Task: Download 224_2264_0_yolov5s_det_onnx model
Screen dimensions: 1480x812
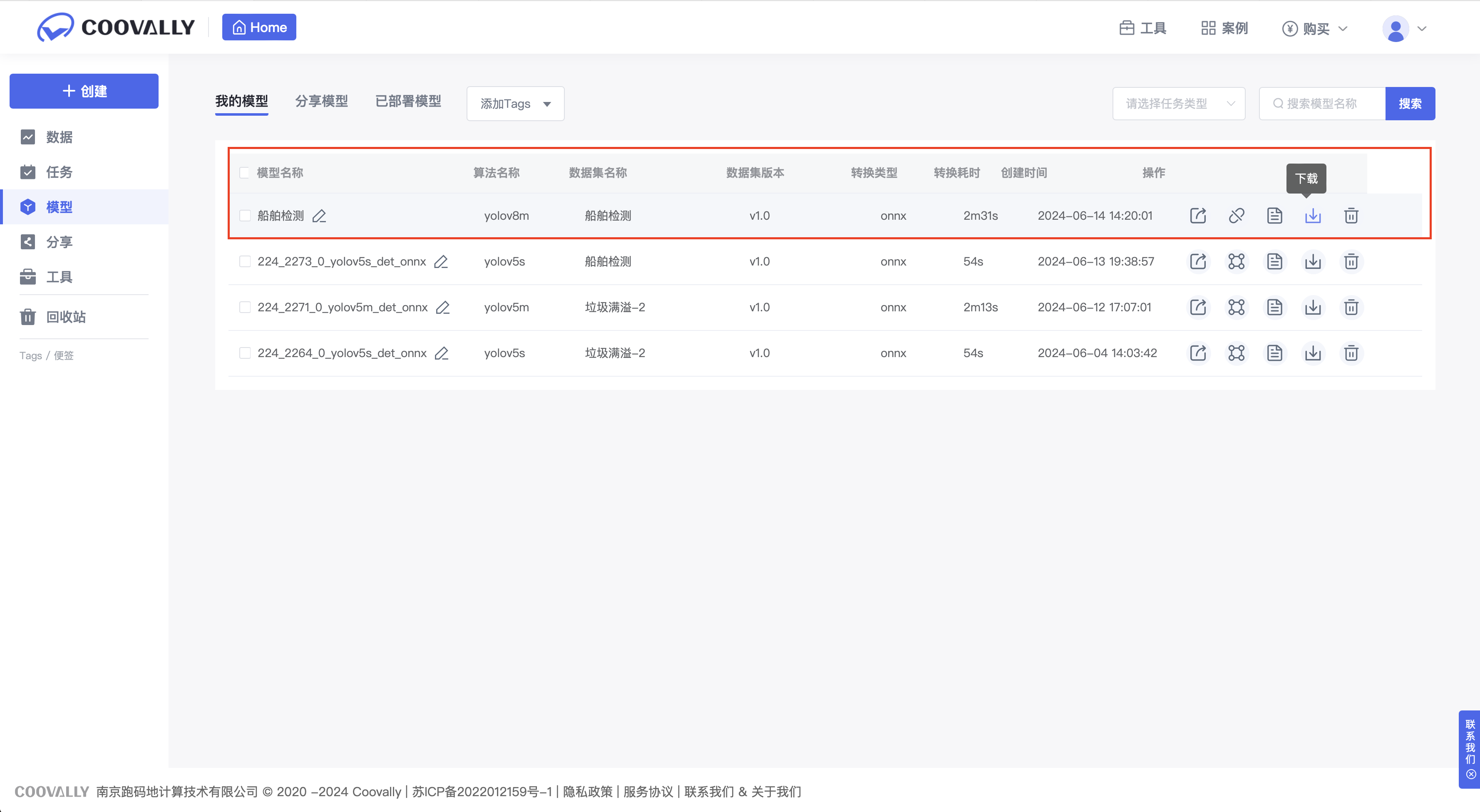Action: [x=1313, y=353]
